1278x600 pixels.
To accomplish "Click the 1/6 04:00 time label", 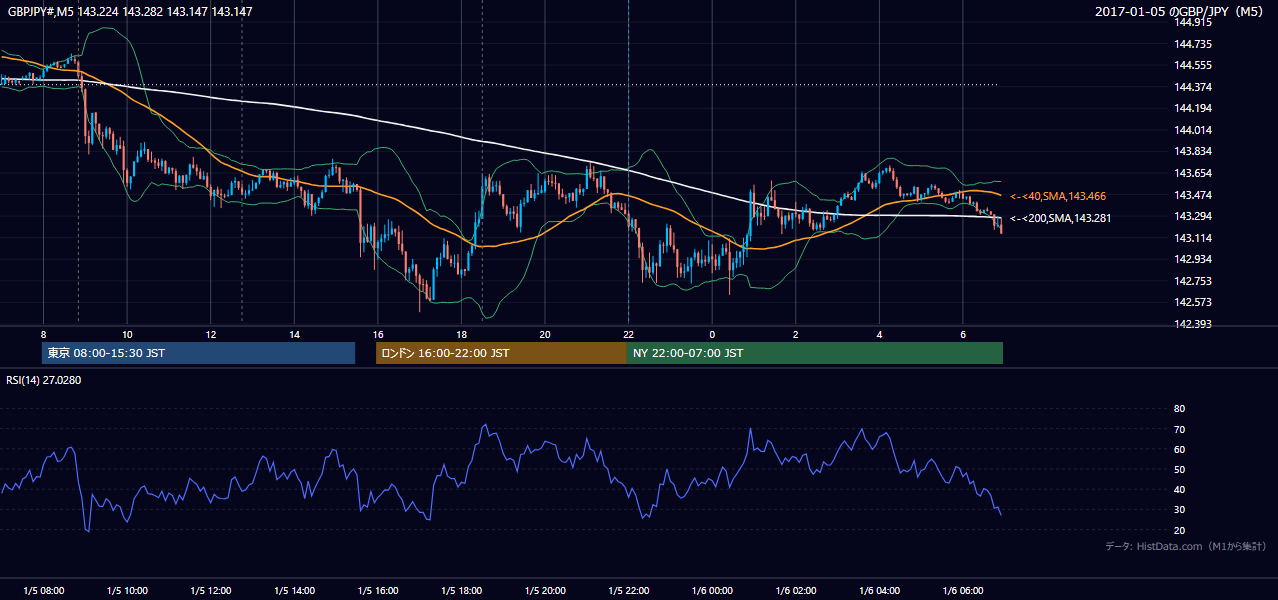I will click(x=879, y=591).
